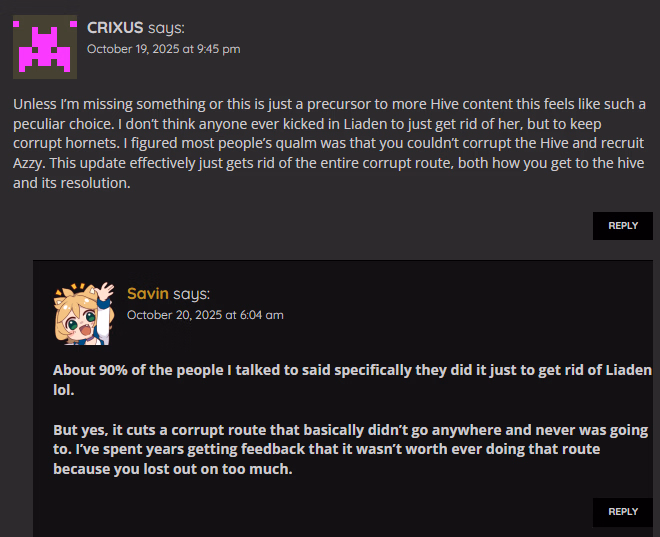Click the paragraph starting 'But yes, it cuts'
Image resolution: width=660 pixels, height=537 pixels.
(x=350, y=449)
